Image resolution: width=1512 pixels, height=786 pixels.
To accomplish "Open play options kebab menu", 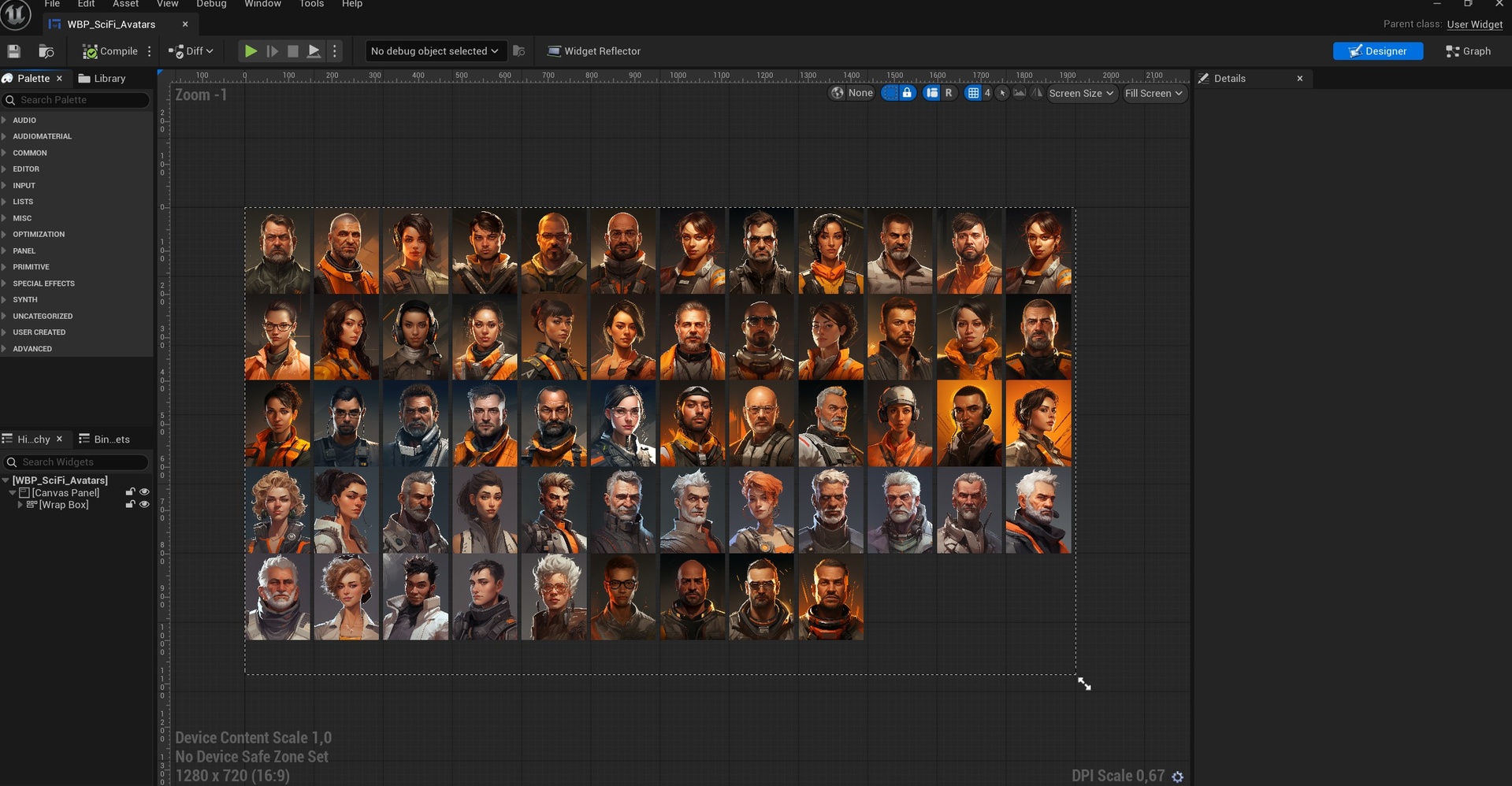I will 335,51.
